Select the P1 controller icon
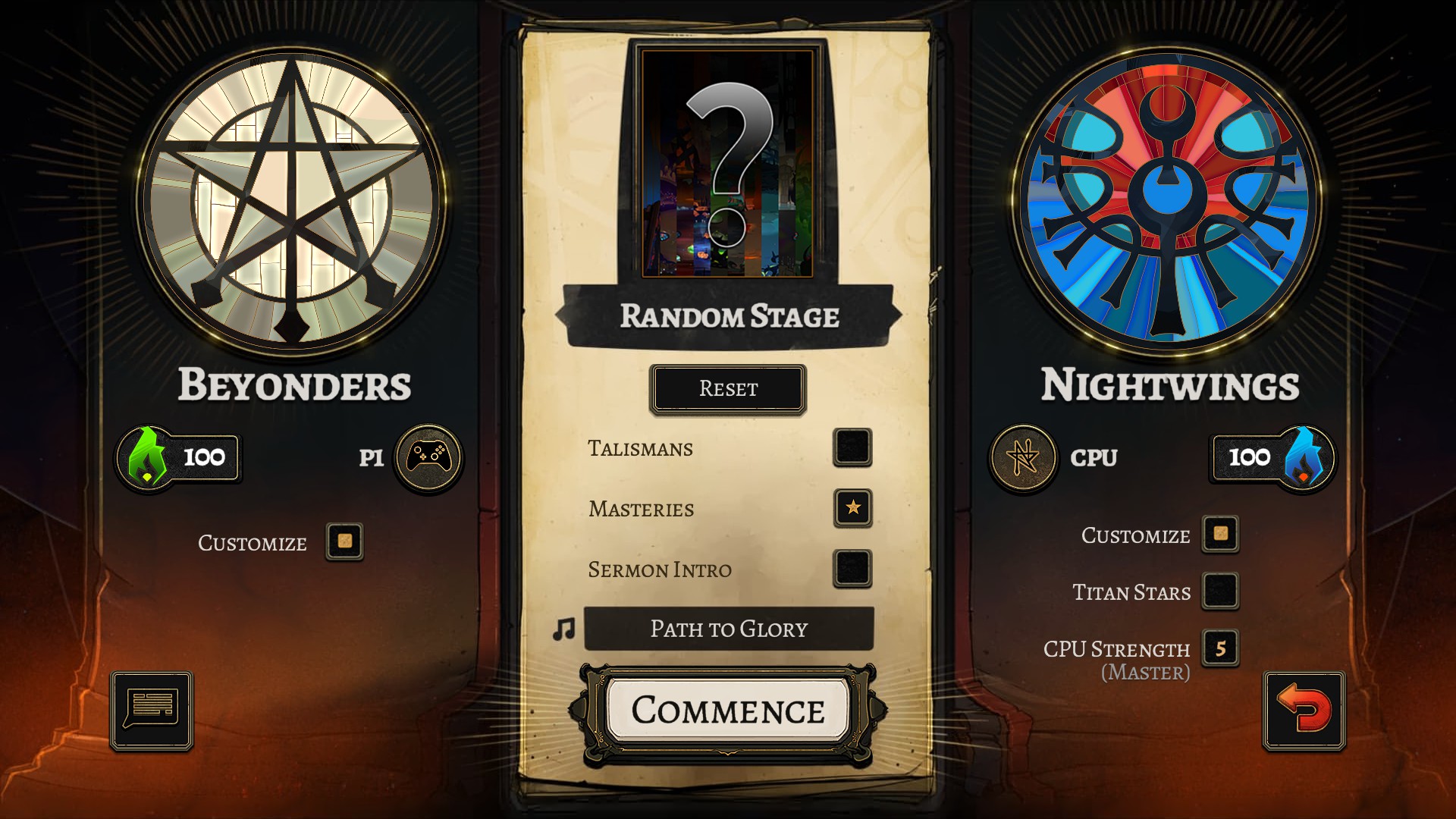Viewport: 1456px width, 819px height. 428,457
